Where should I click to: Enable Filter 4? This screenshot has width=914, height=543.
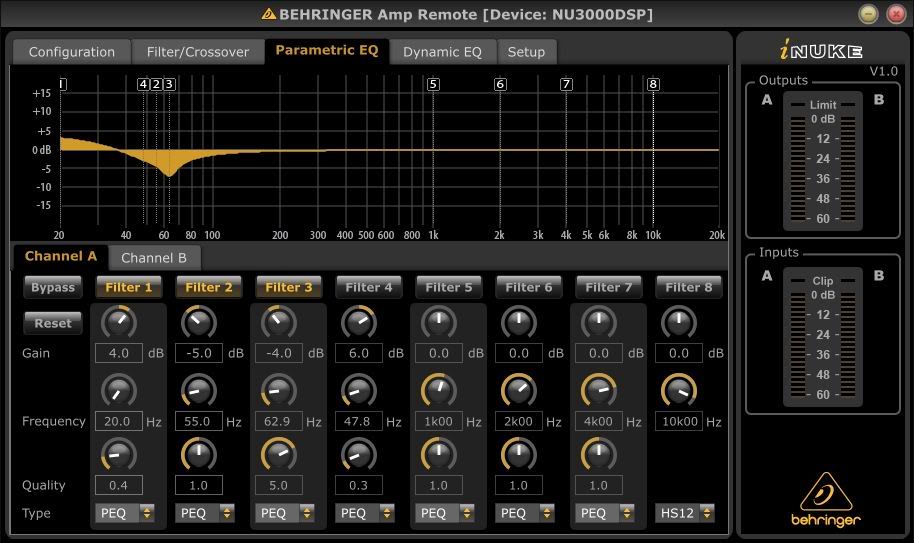tap(368, 287)
